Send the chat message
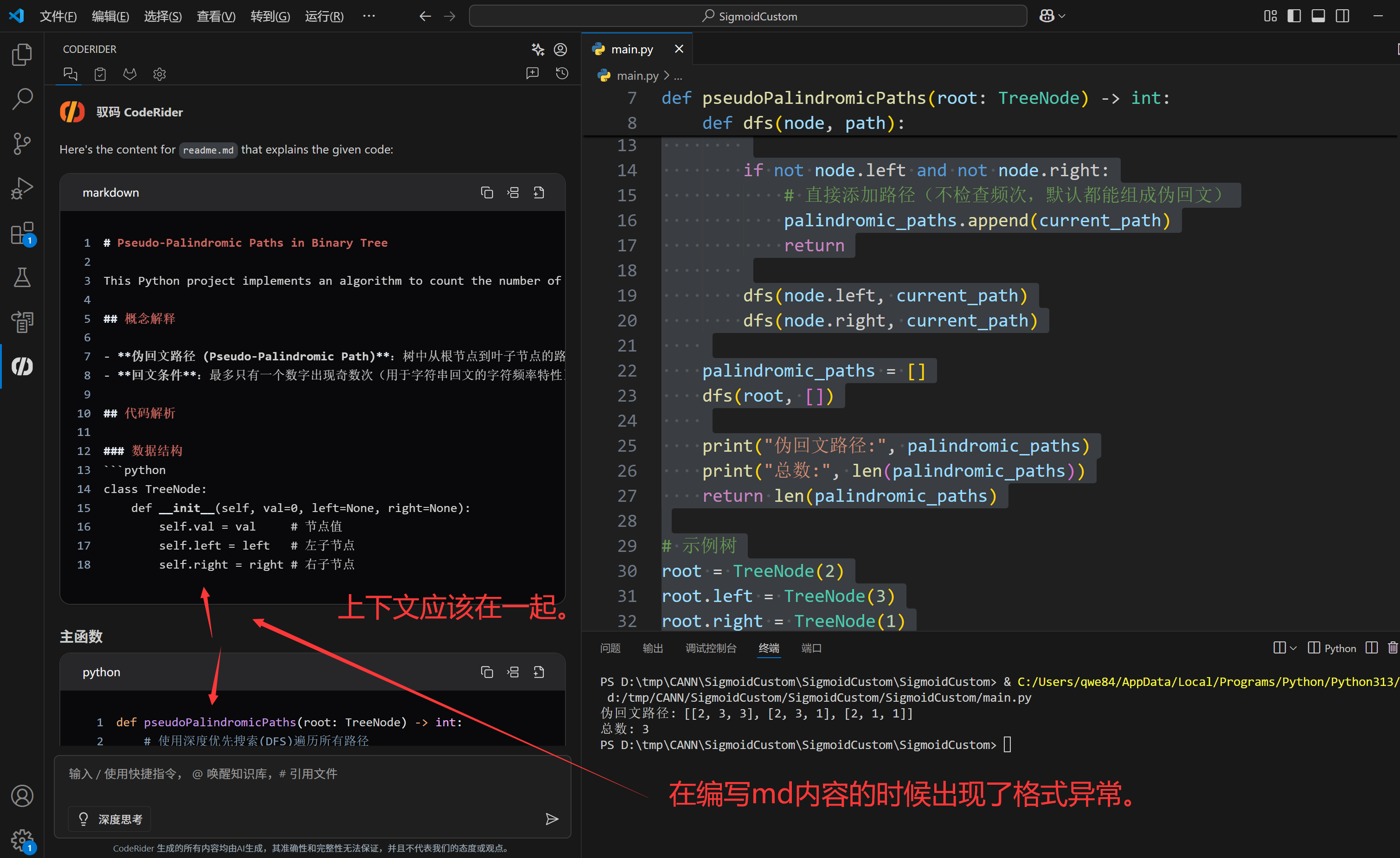 pos(552,819)
